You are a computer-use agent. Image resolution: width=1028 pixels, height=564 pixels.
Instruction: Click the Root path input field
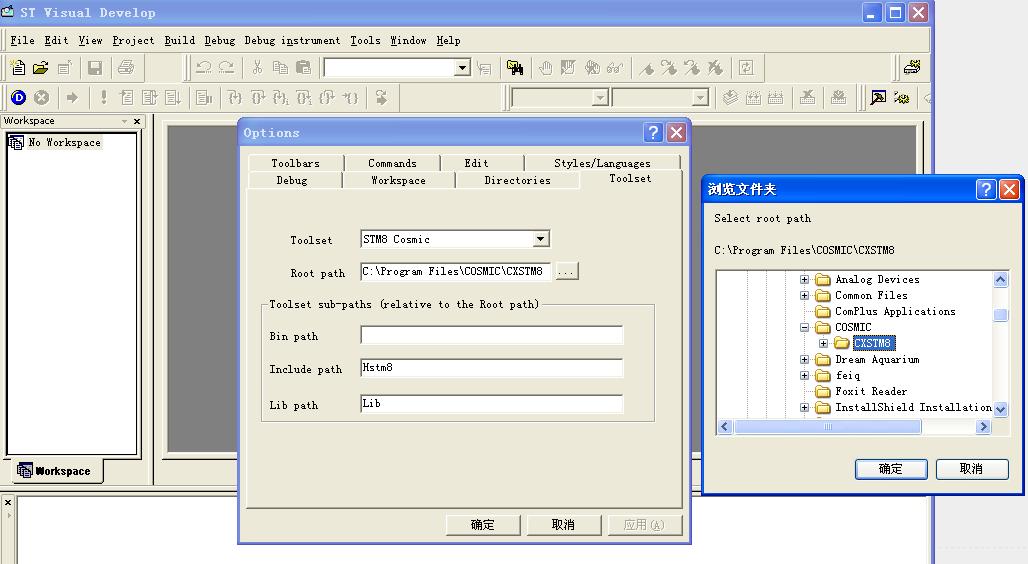point(455,271)
